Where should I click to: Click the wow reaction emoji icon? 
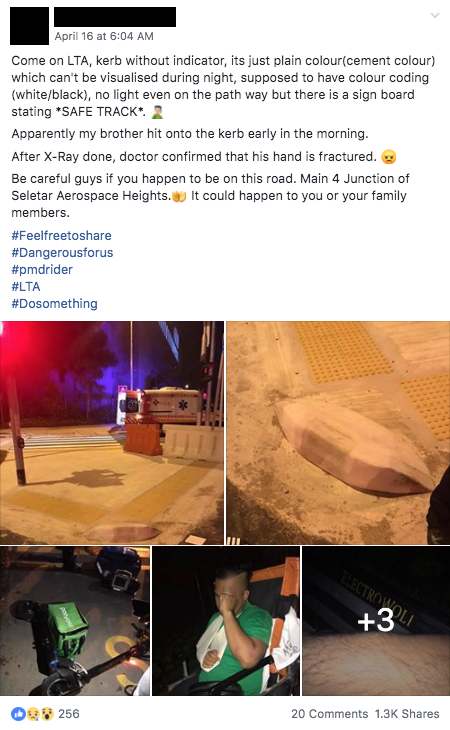[x=47, y=713]
